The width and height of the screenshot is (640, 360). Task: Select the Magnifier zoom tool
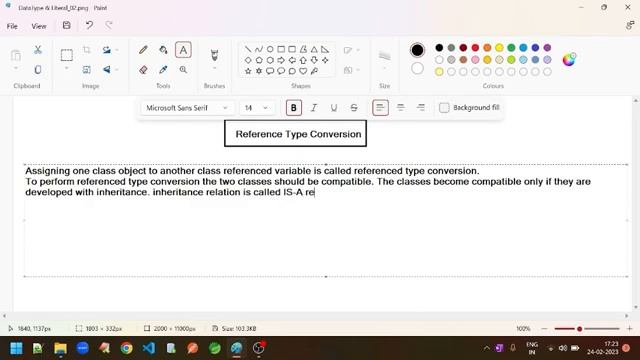[x=183, y=70]
